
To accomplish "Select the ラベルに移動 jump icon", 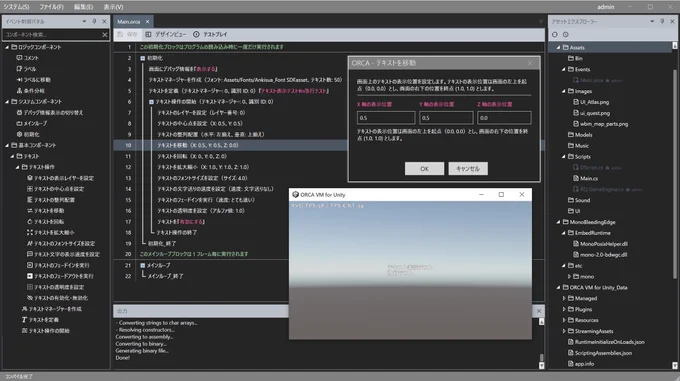I will coord(19,79).
